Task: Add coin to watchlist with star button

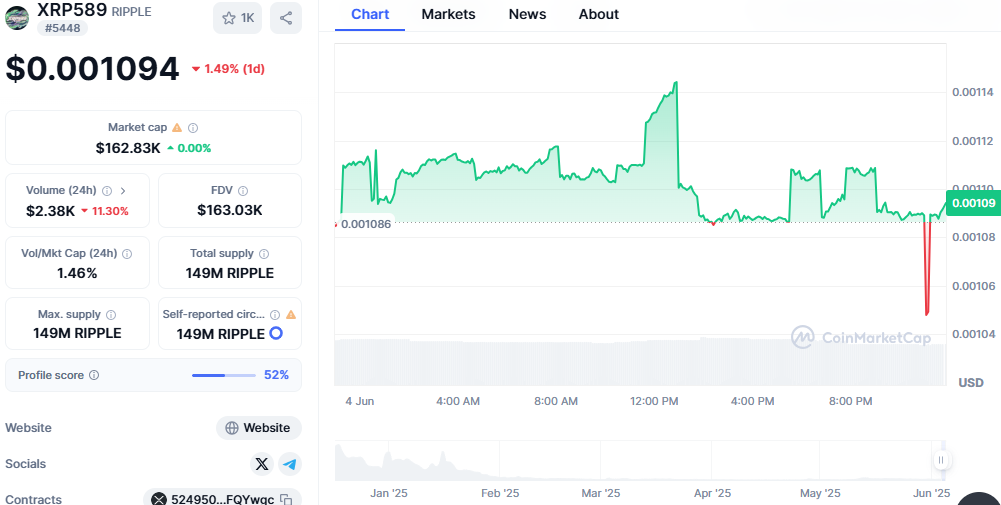Action: click(x=237, y=18)
